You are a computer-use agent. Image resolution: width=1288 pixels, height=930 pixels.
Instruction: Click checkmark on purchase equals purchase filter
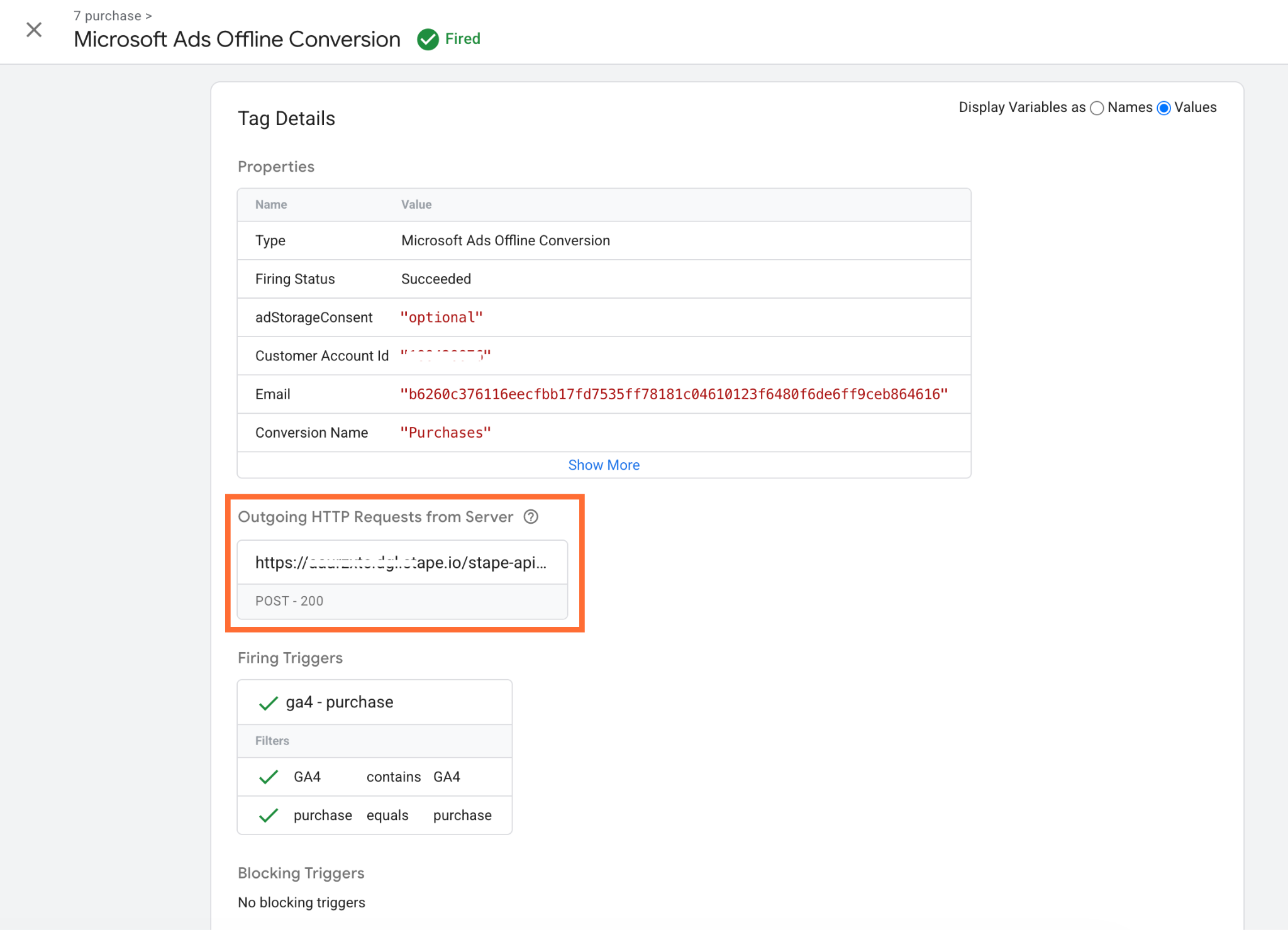269,816
